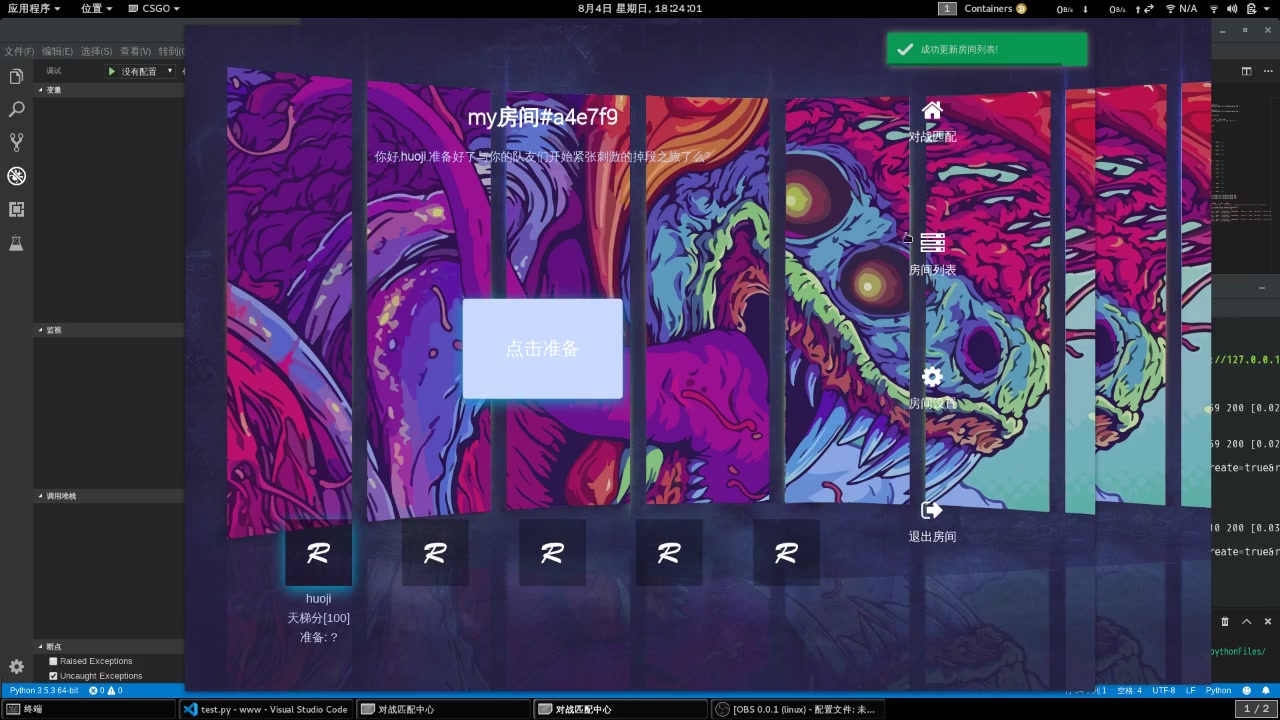1280x720 pixels.
Task: Open the 位置 places menu
Action: click(96, 8)
